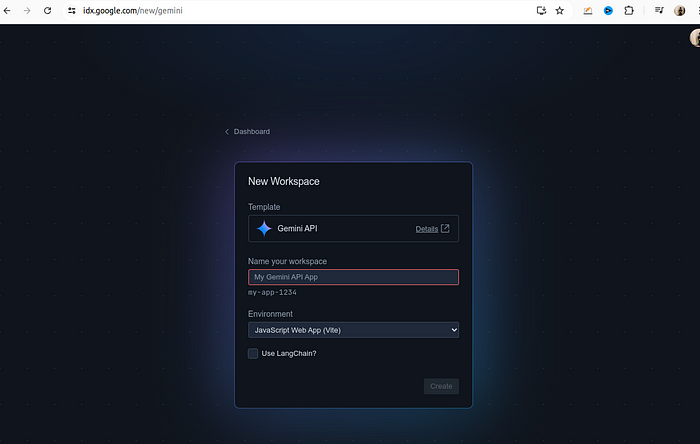Open the Environment dropdown
This screenshot has width=700, height=444.
pyautogui.click(x=353, y=330)
